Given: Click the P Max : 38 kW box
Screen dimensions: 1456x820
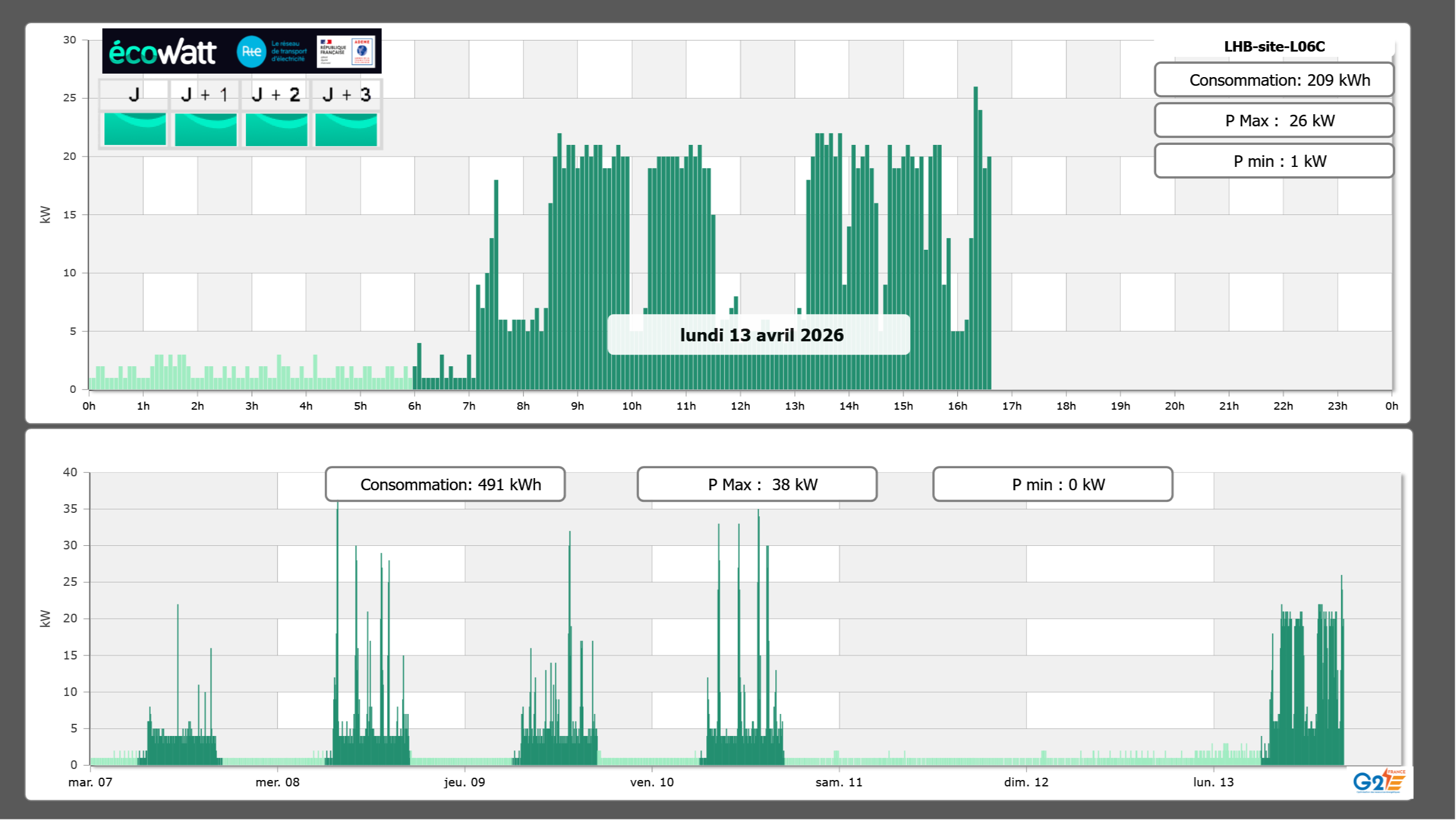Looking at the screenshot, I should pyautogui.click(x=757, y=484).
